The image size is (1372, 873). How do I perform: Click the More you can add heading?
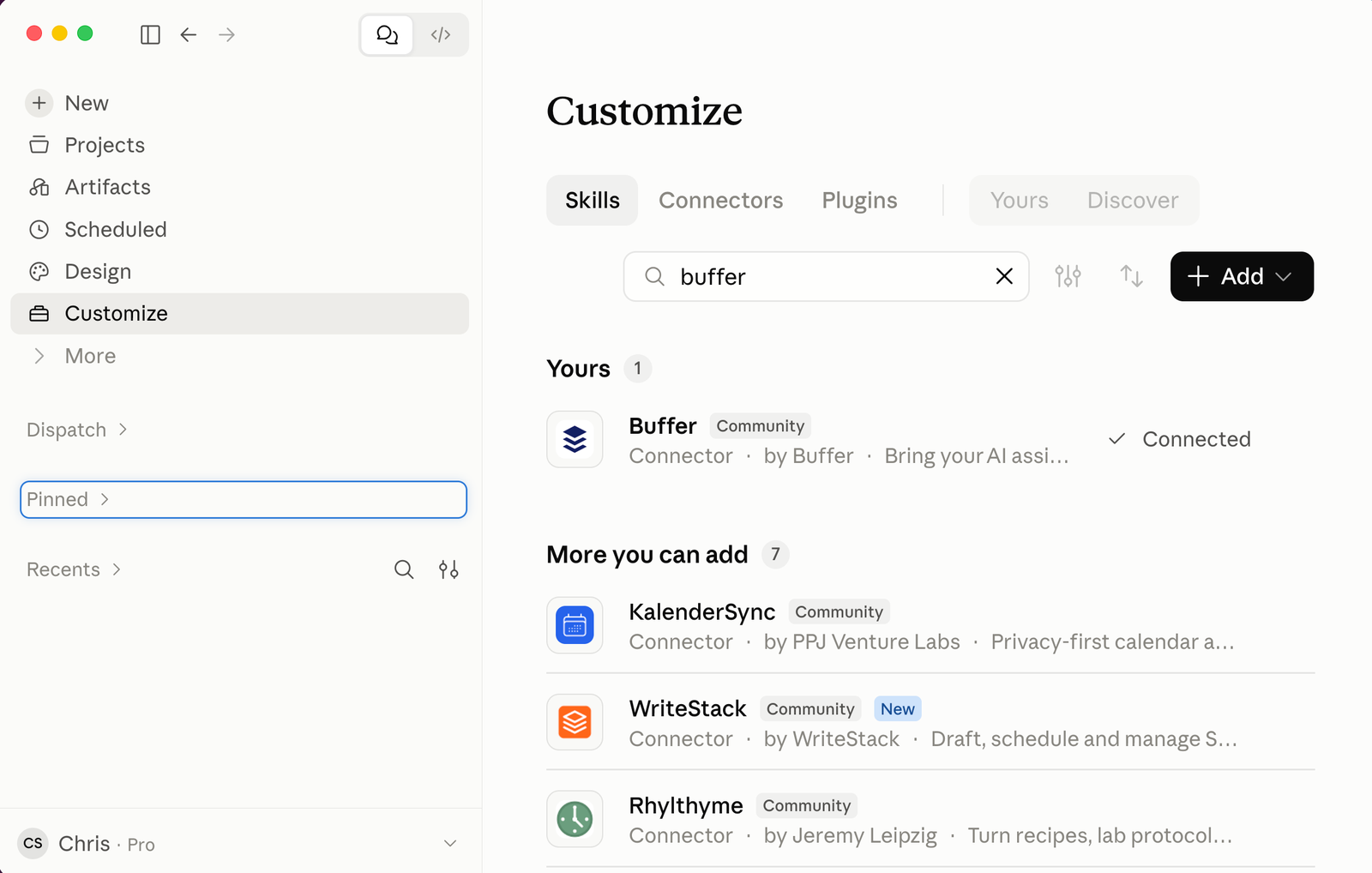point(647,555)
